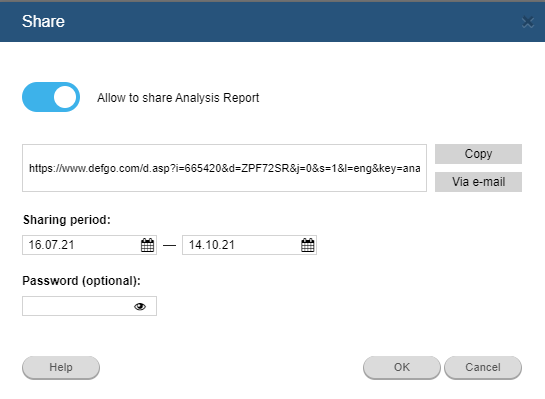Open the Help button
This screenshot has height=399, width=545.
coord(61,367)
